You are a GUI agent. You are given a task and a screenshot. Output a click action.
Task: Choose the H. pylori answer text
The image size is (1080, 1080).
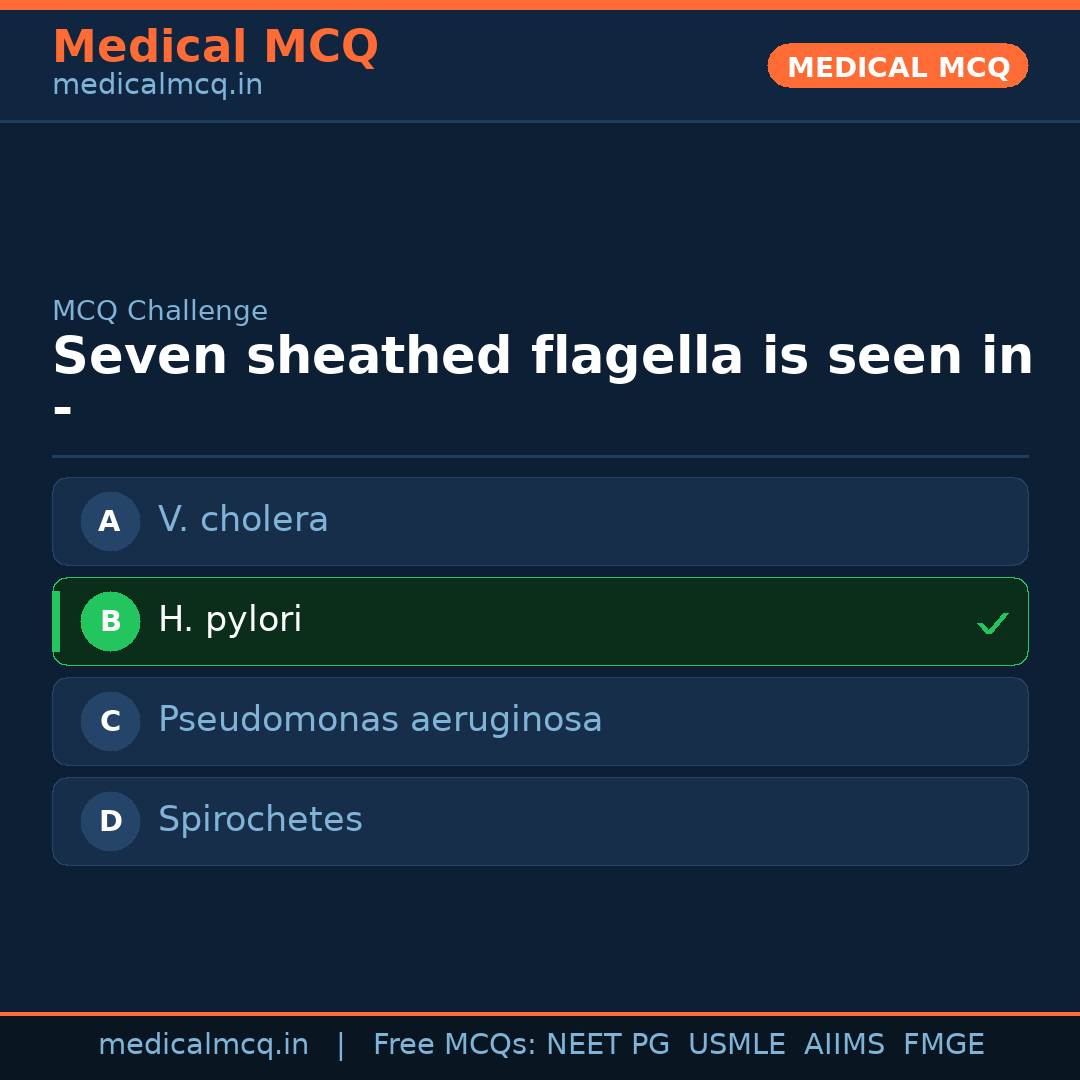point(230,620)
